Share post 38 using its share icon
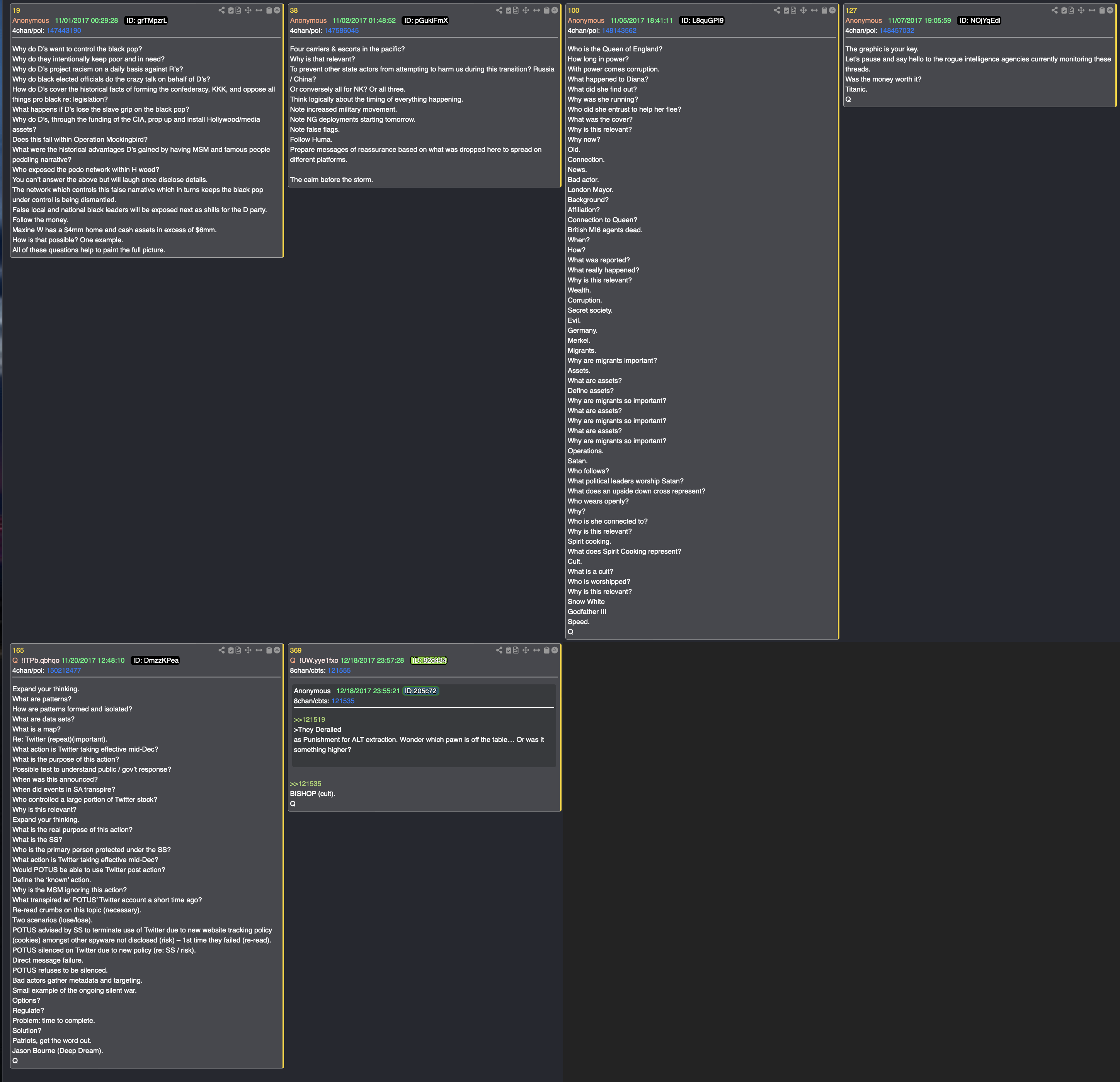 point(499,10)
